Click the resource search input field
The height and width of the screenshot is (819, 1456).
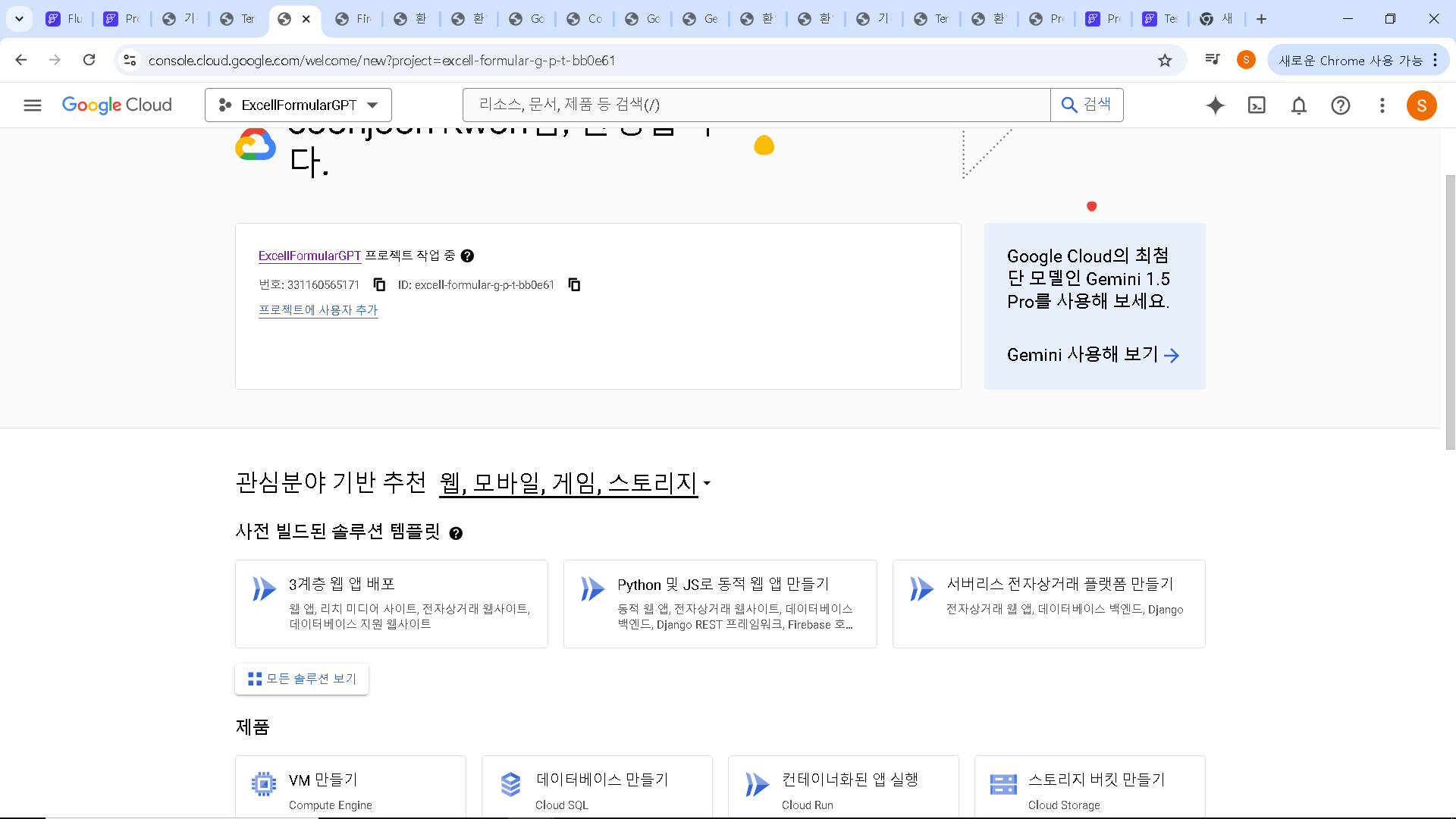tap(756, 105)
